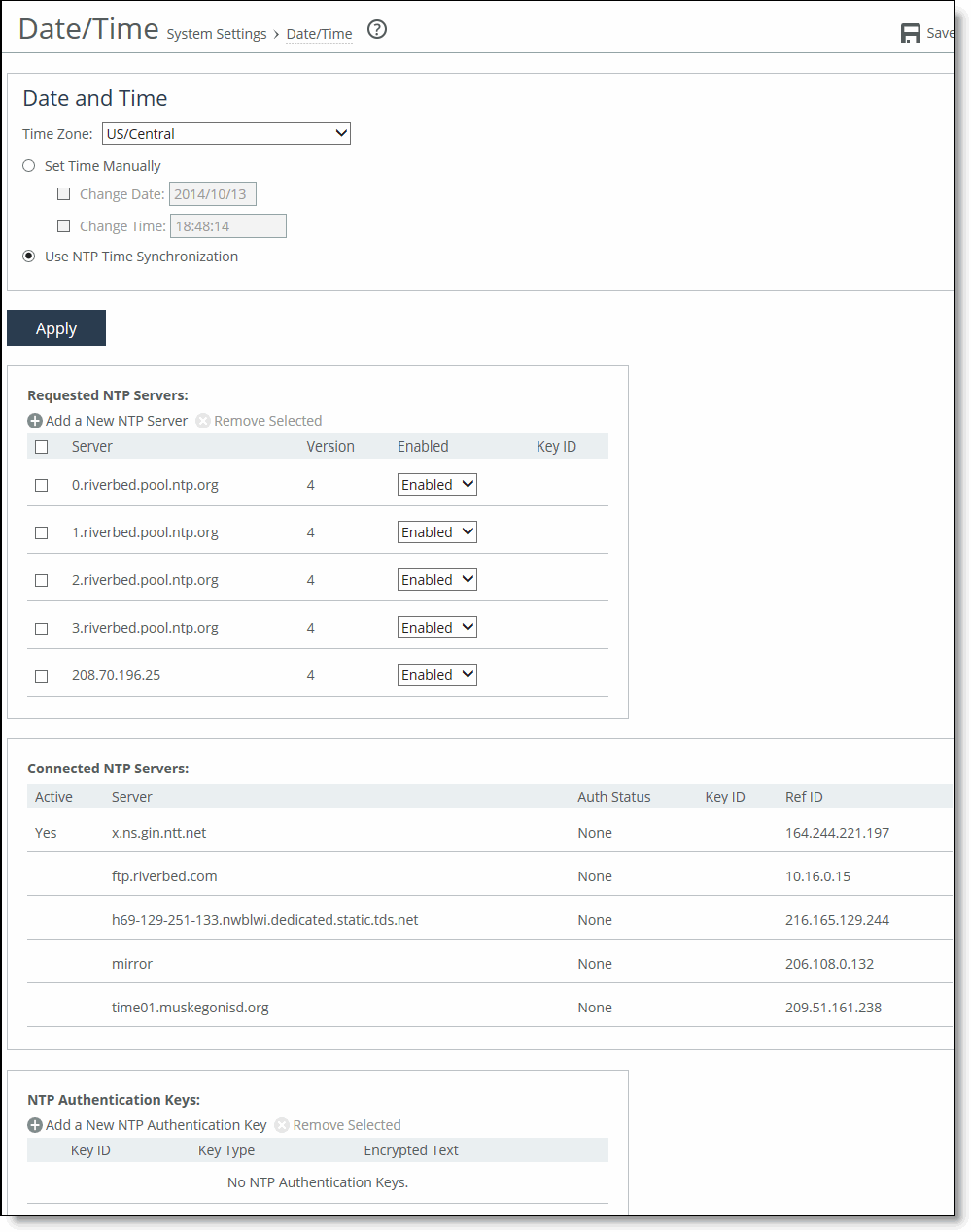The image size is (971, 1232).
Task: Enable the Change Time checkbox
Action: (x=63, y=225)
